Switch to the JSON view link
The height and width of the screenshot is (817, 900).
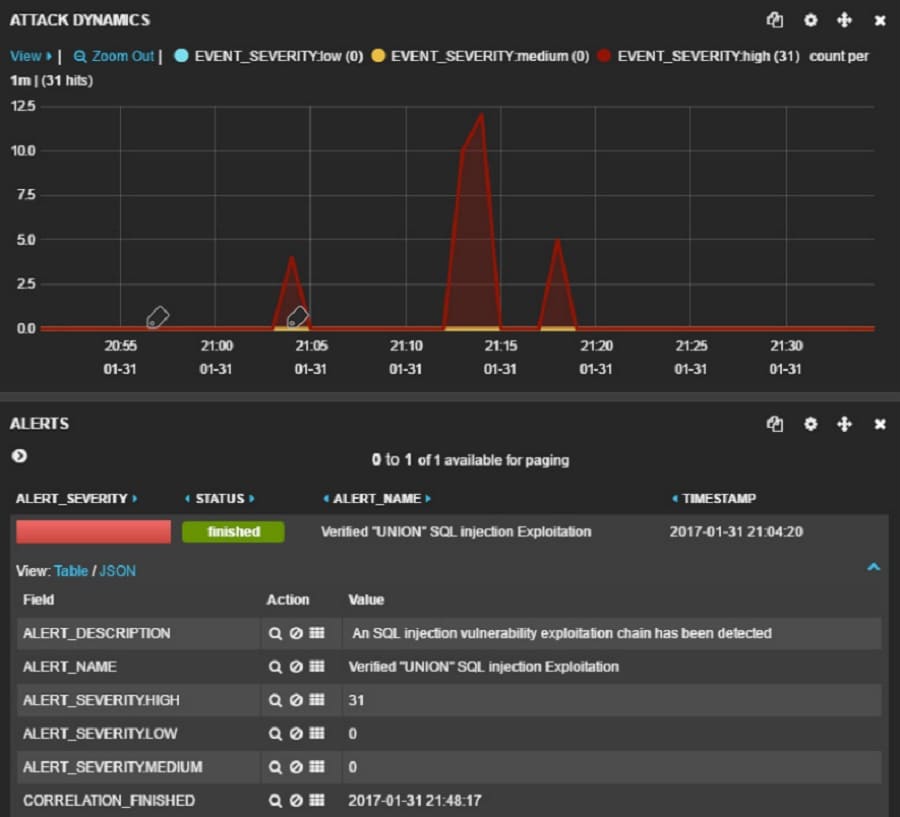(x=118, y=571)
